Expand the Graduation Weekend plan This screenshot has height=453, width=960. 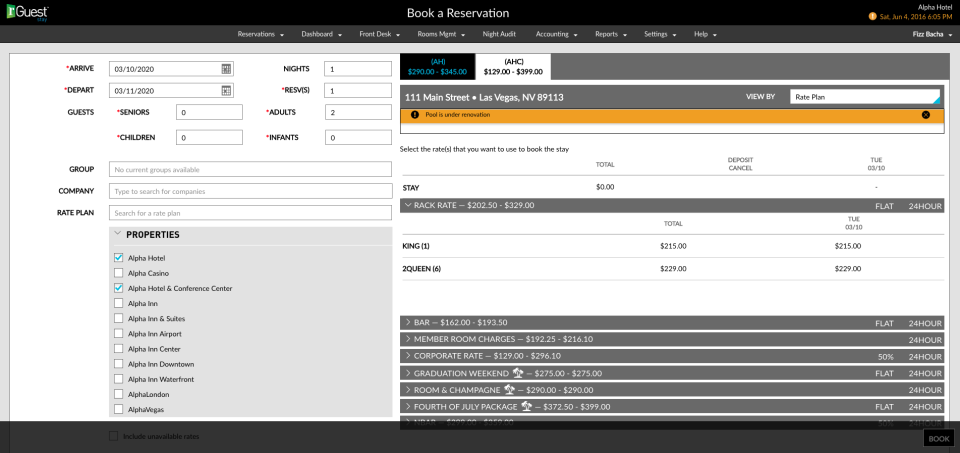point(408,373)
